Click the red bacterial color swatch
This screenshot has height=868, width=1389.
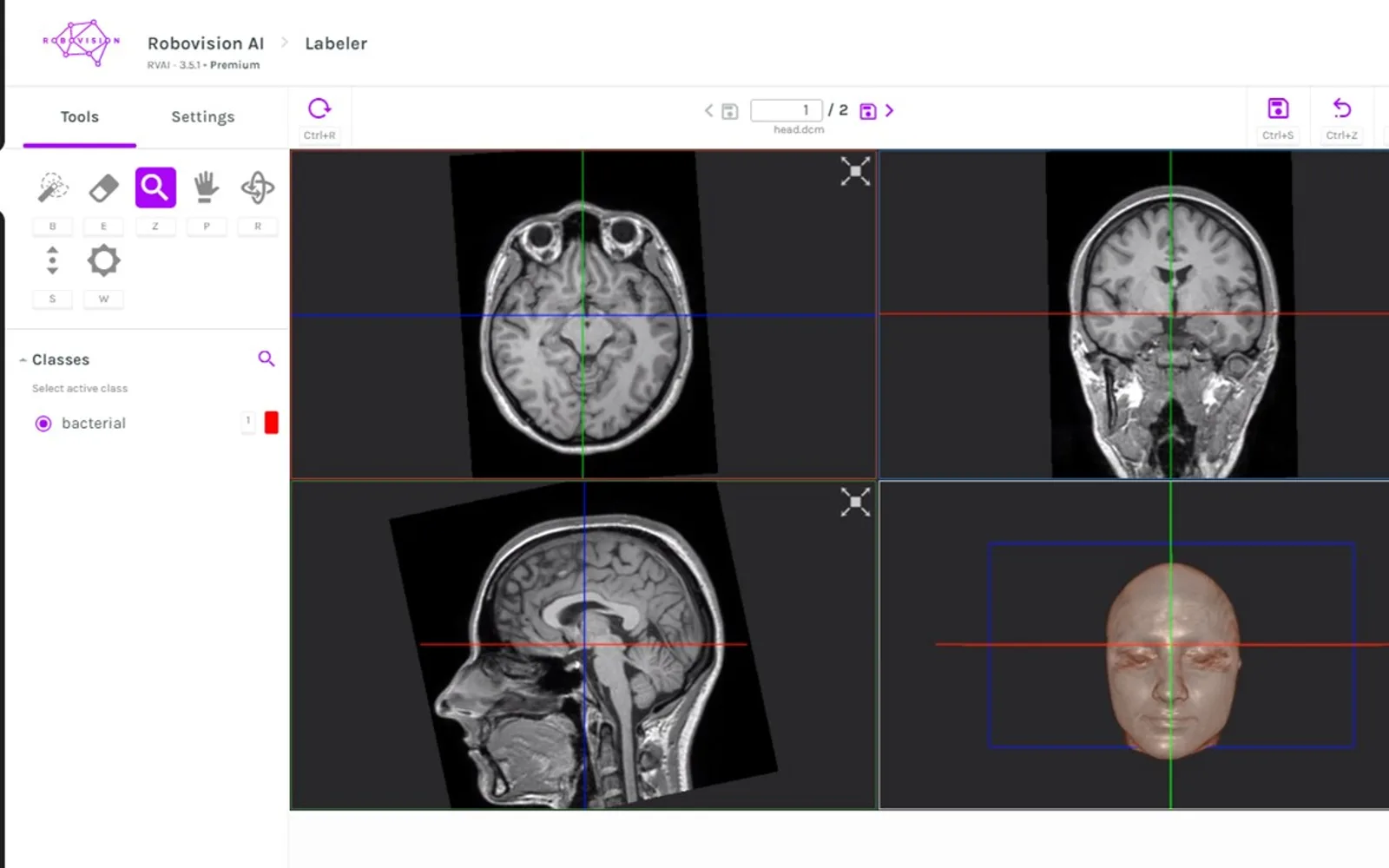click(272, 423)
